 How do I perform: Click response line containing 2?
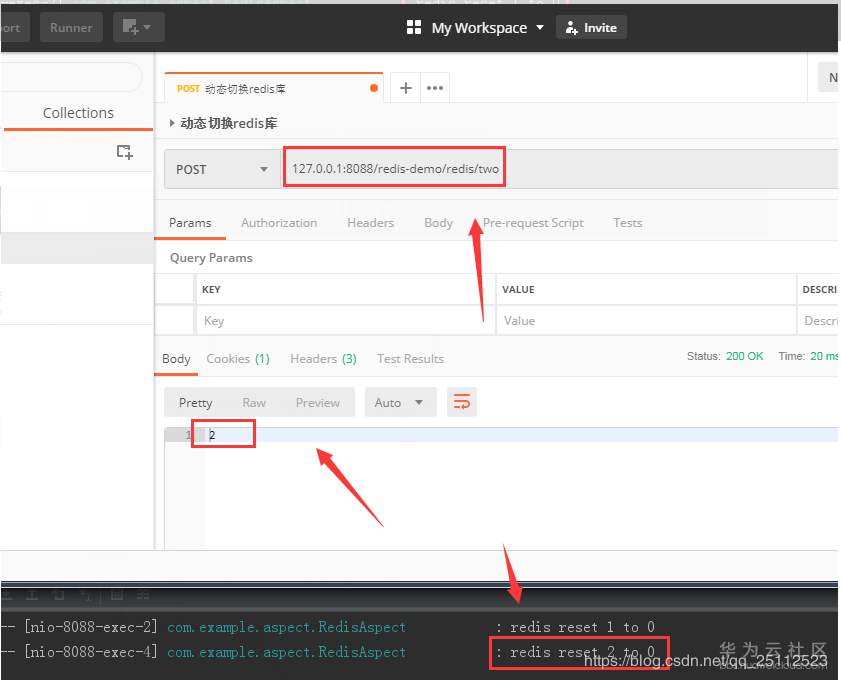point(501,435)
